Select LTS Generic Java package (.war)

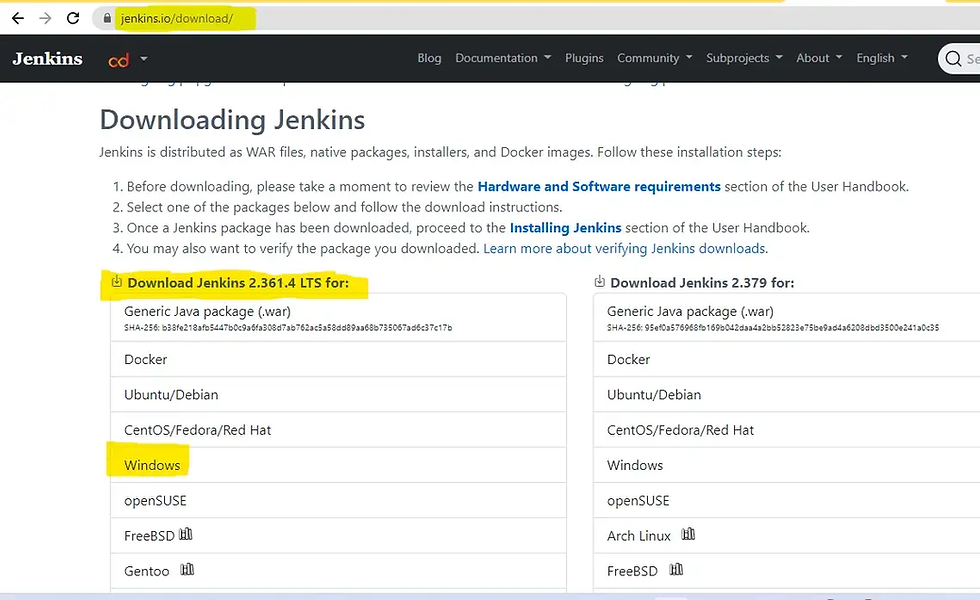(x=338, y=318)
